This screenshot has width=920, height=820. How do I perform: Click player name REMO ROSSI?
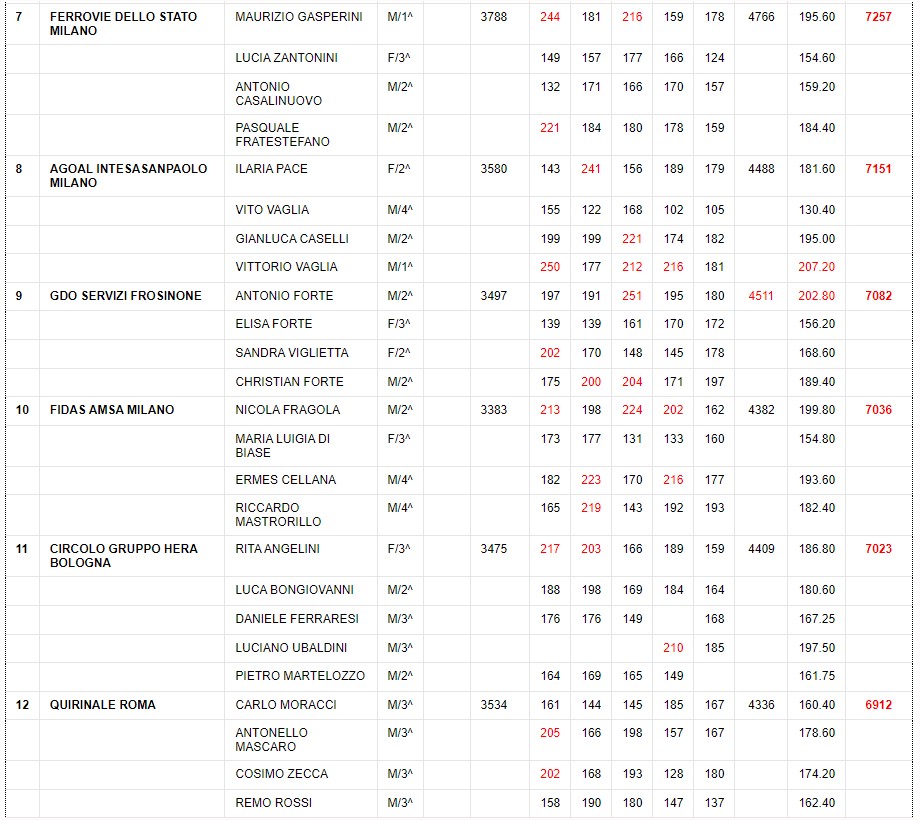pos(273,803)
